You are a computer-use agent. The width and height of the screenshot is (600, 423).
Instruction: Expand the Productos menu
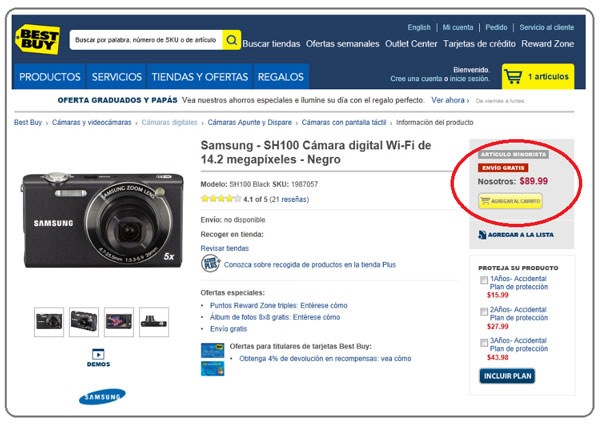[50, 77]
